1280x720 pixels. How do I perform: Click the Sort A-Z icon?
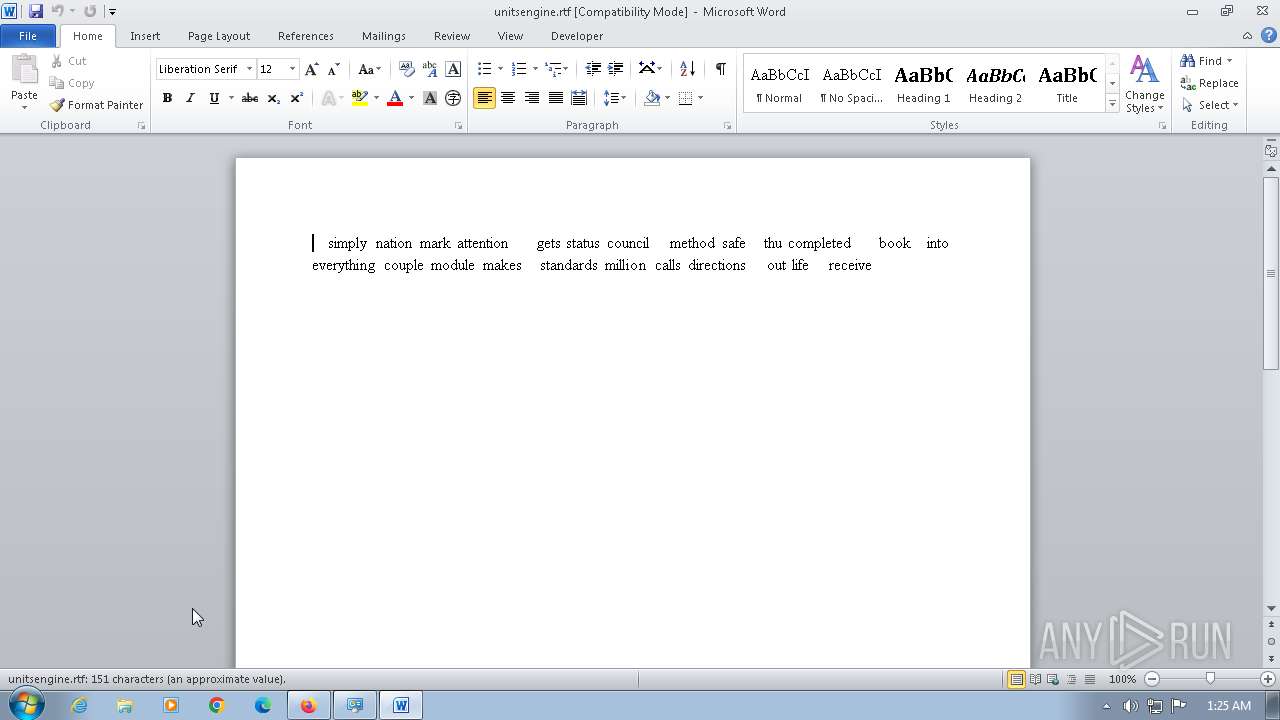[687, 69]
